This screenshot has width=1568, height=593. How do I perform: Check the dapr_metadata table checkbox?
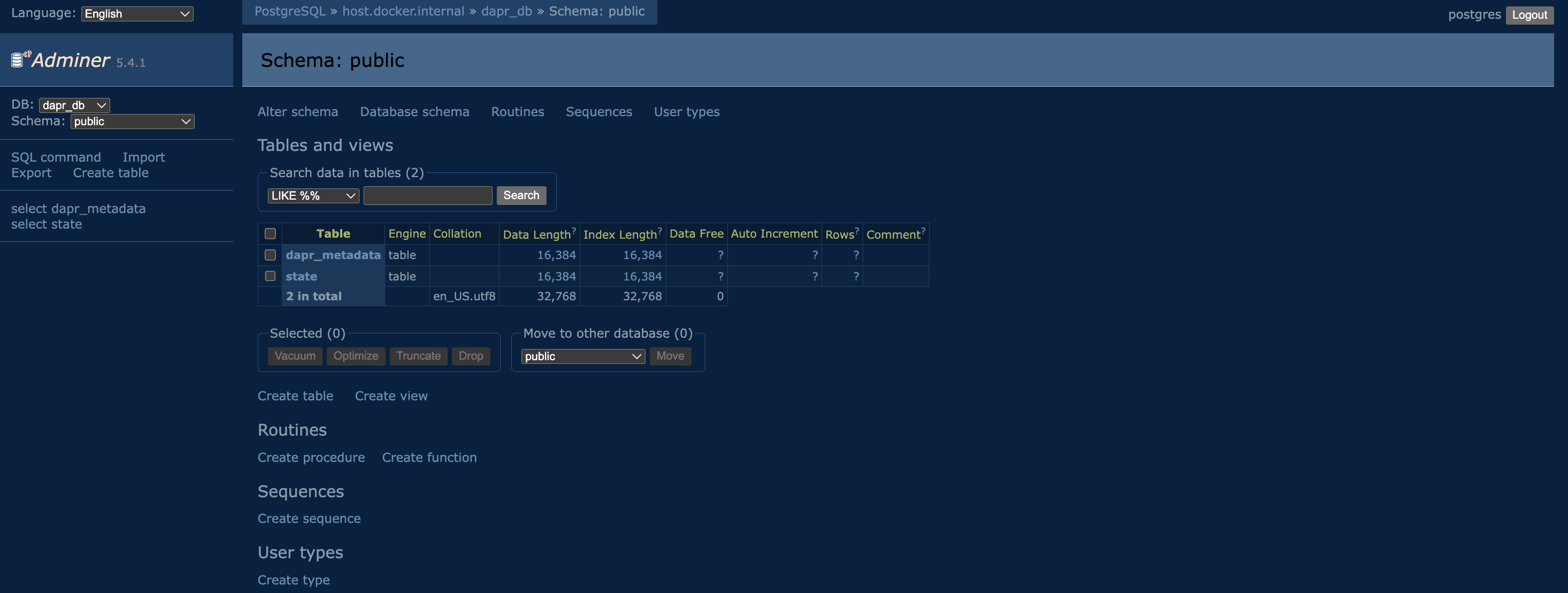(270, 255)
